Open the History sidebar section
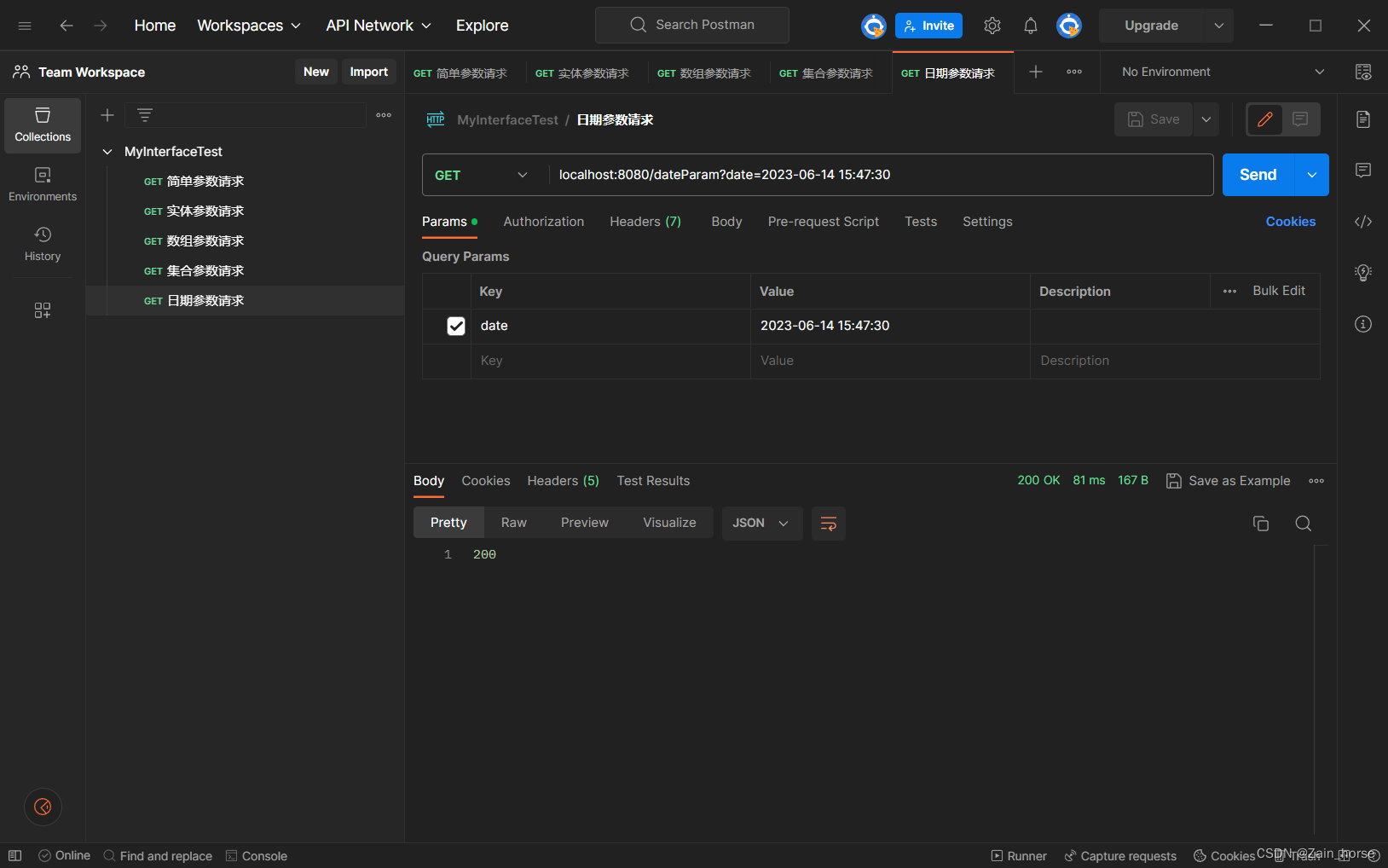This screenshot has height=868, width=1388. coord(43,245)
